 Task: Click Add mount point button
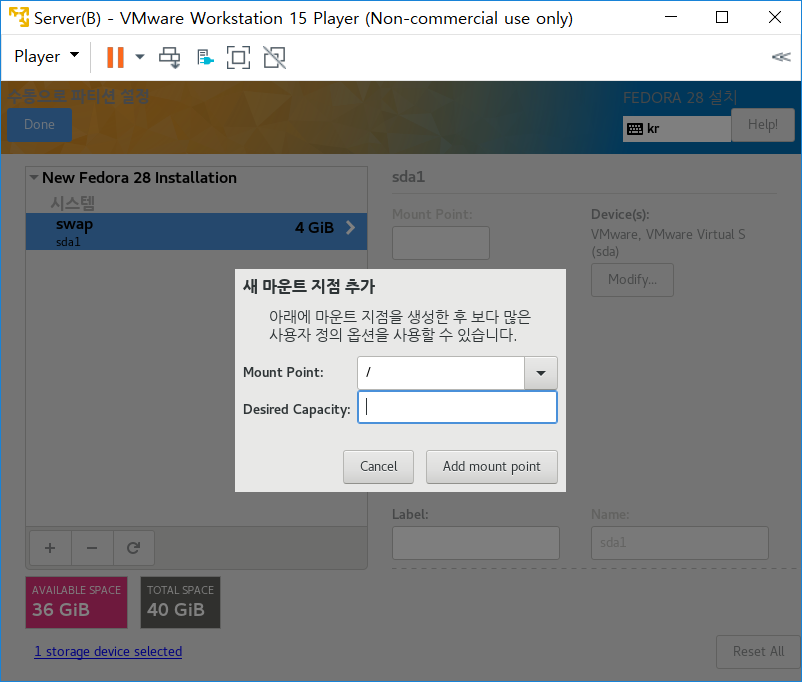click(492, 467)
